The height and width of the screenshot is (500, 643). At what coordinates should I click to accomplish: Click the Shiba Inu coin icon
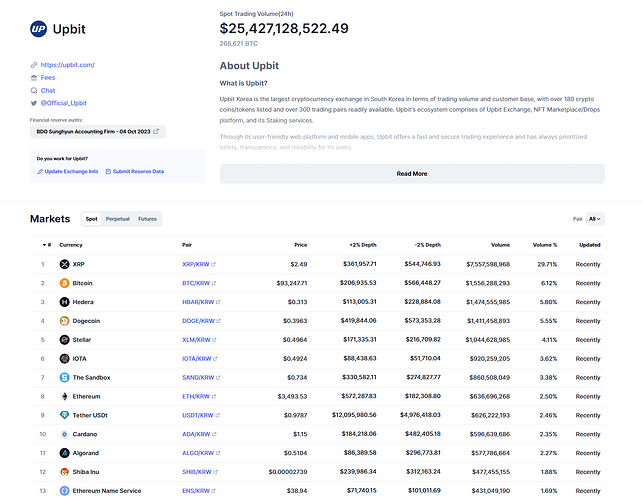point(64,472)
